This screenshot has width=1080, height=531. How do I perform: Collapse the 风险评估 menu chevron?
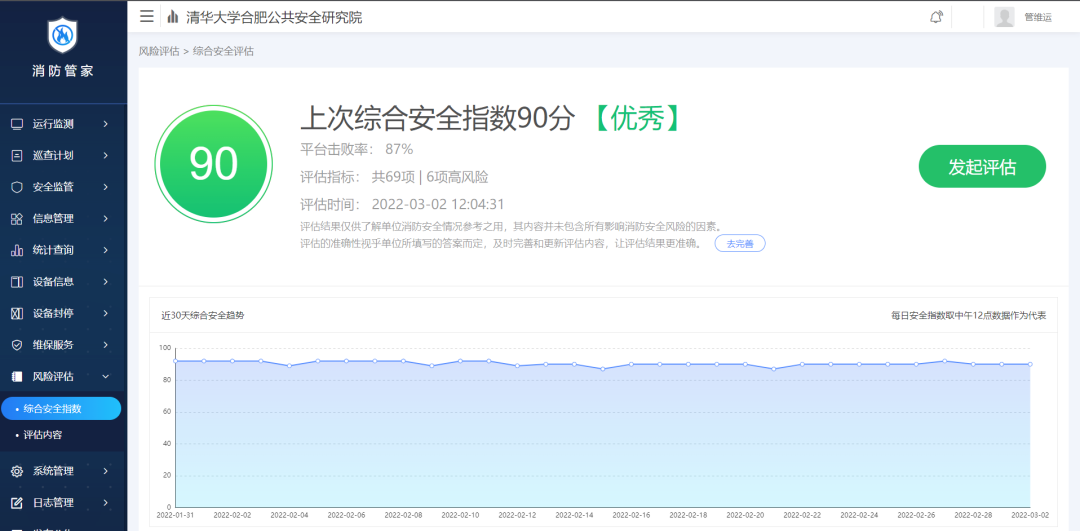tap(106, 377)
